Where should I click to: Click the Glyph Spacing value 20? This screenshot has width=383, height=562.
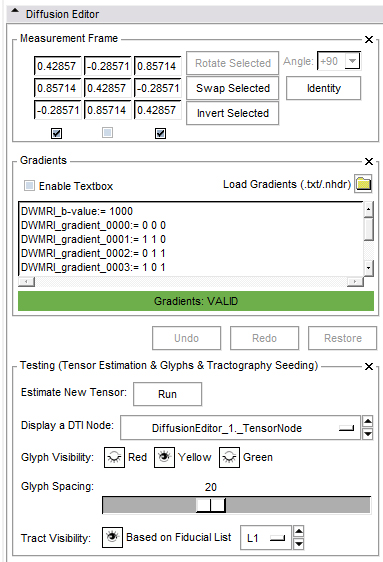(x=211, y=487)
